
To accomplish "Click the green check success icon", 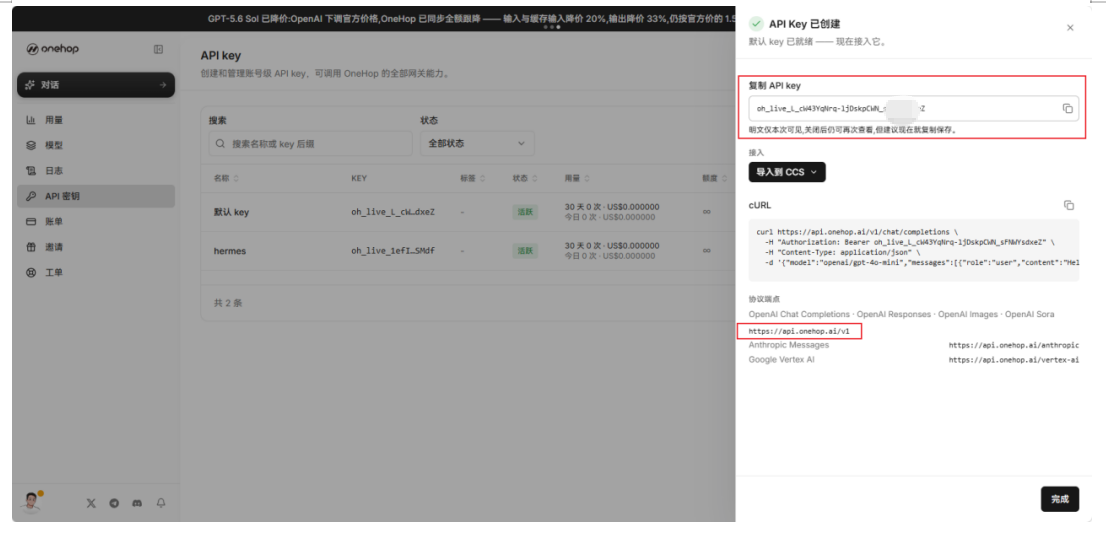I will pos(756,24).
